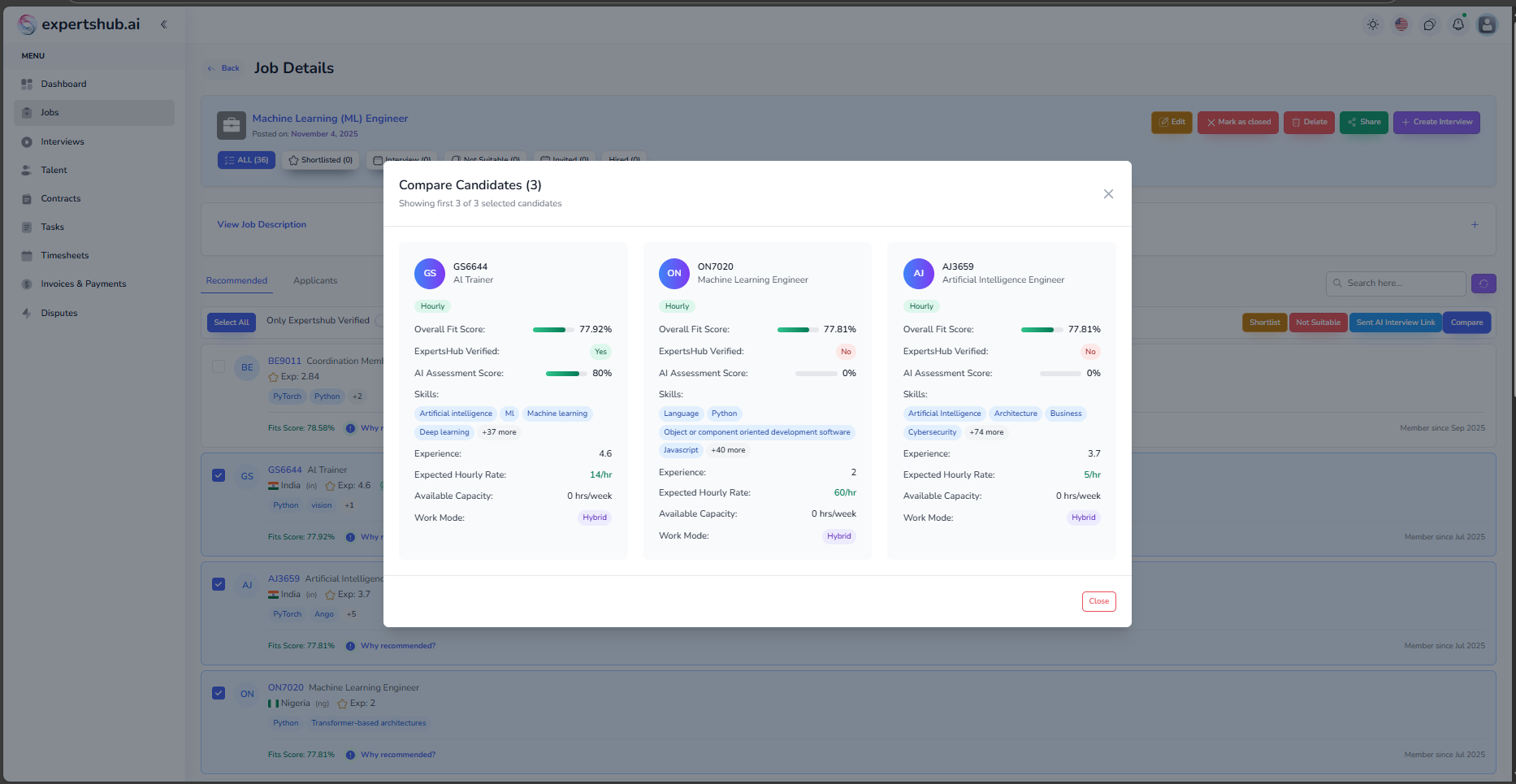Expand View Job Description with plus icon

[1475, 225]
